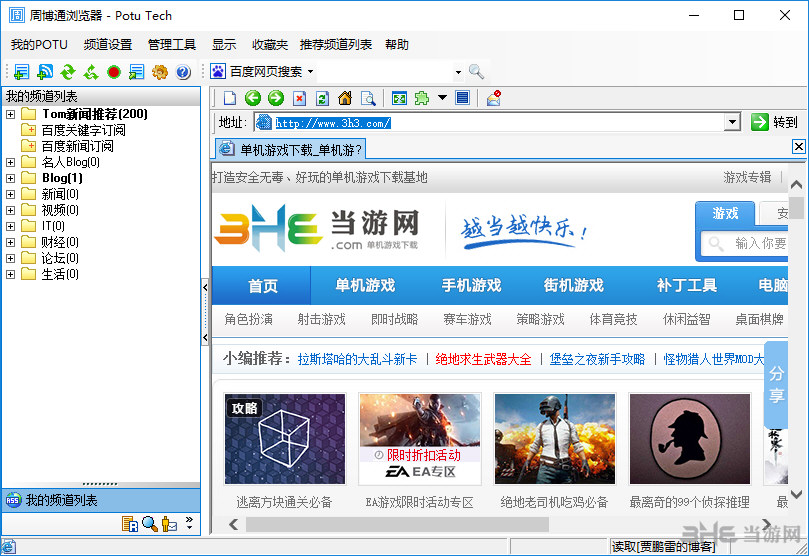This screenshot has width=809, height=556.
Task: Click the red stop update circle icon
Action: (x=114, y=72)
